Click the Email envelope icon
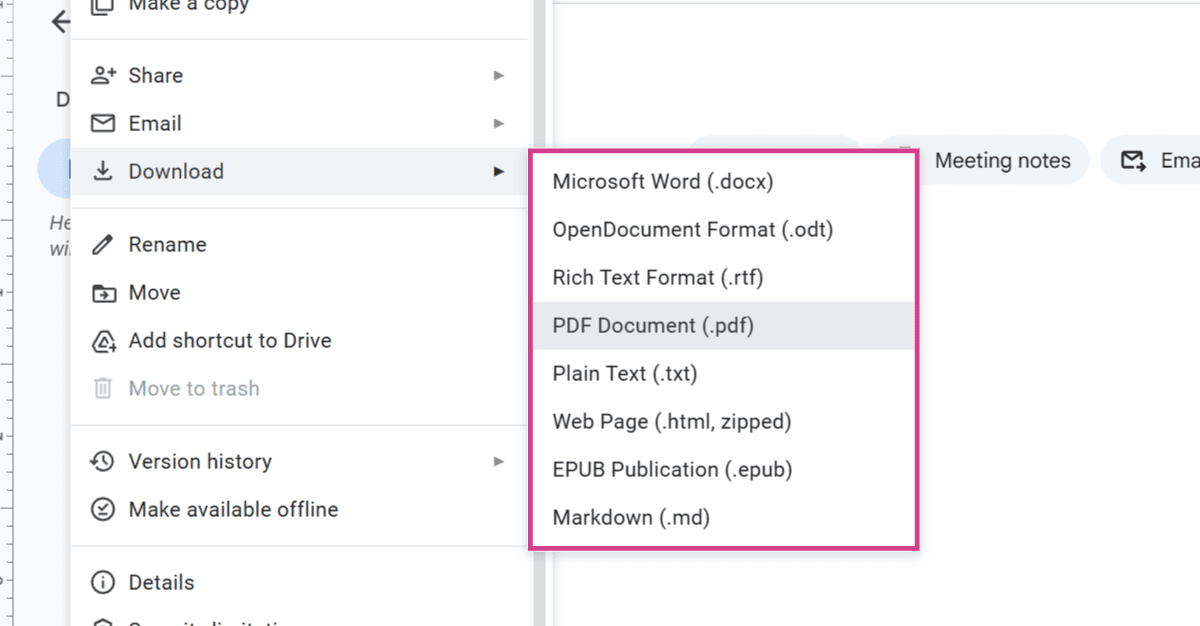 103,123
